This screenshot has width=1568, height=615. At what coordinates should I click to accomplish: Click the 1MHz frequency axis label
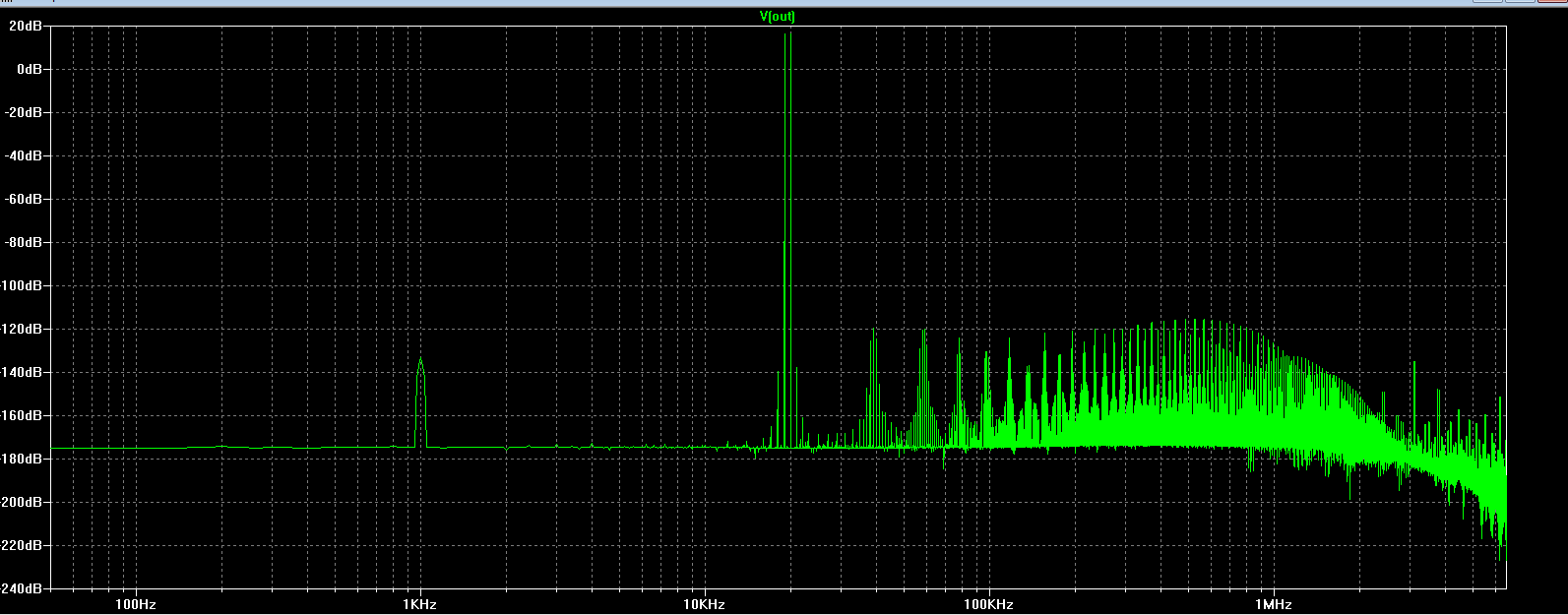click(1273, 604)
